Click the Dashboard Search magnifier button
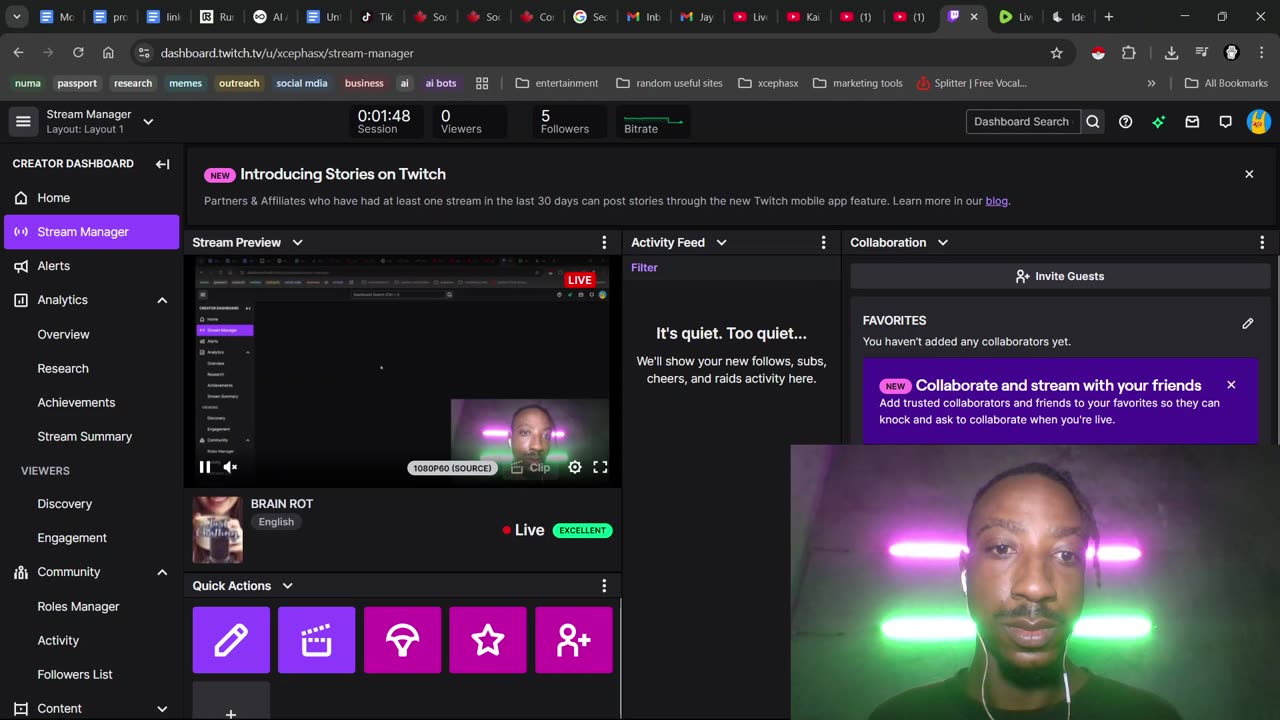 tap(1093, 122)
